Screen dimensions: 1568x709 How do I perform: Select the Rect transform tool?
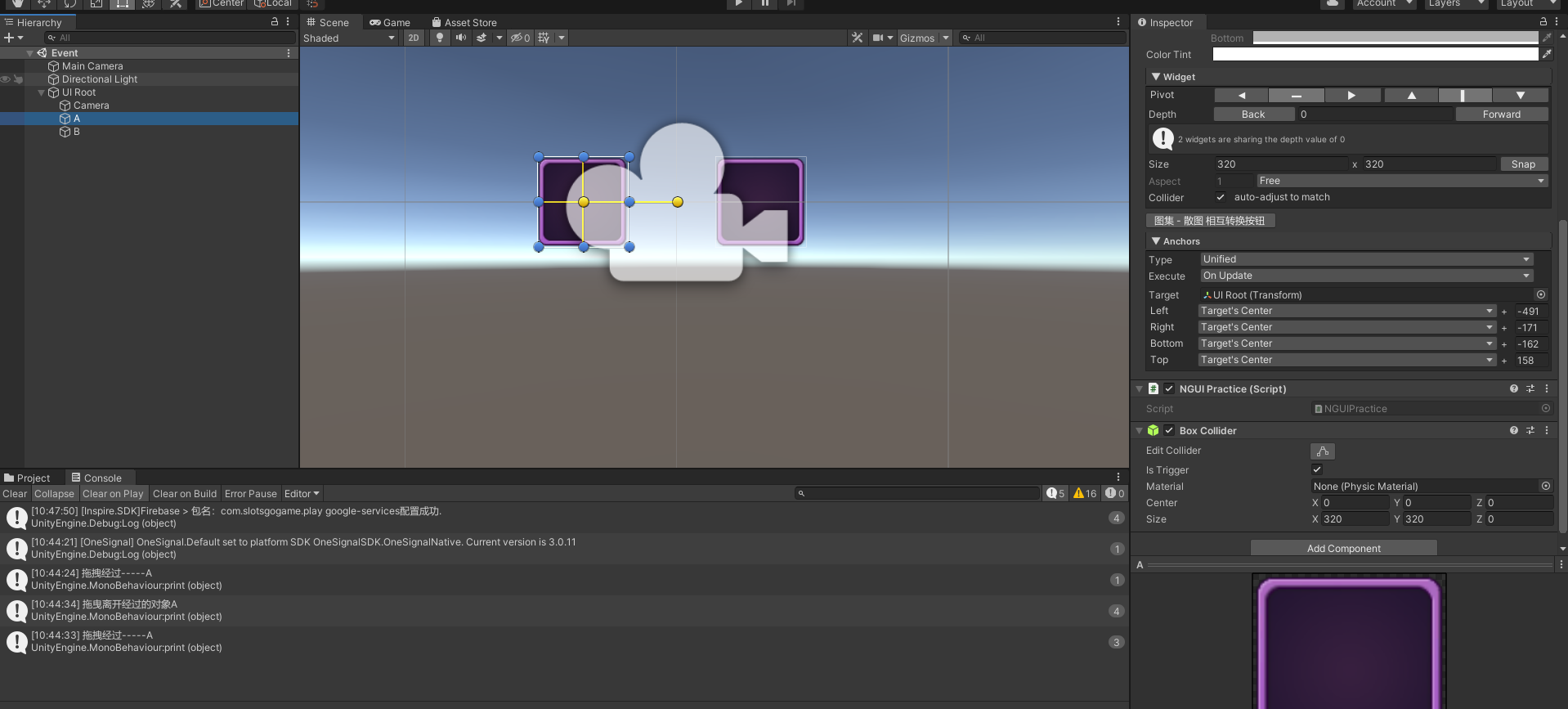pyautogui.click(x=123, y=3)
